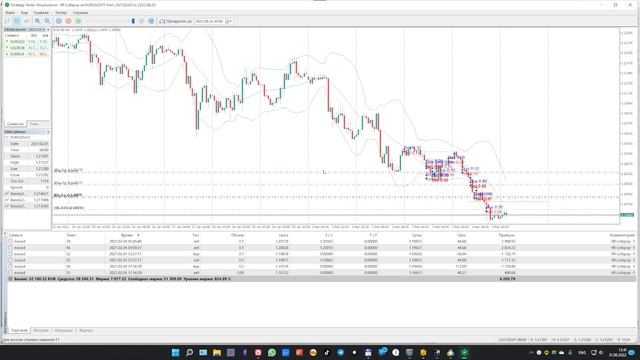Screen dimensions: 640x360
Task: Open WhatsApp from the taskbar
Action: pos(272,353)
